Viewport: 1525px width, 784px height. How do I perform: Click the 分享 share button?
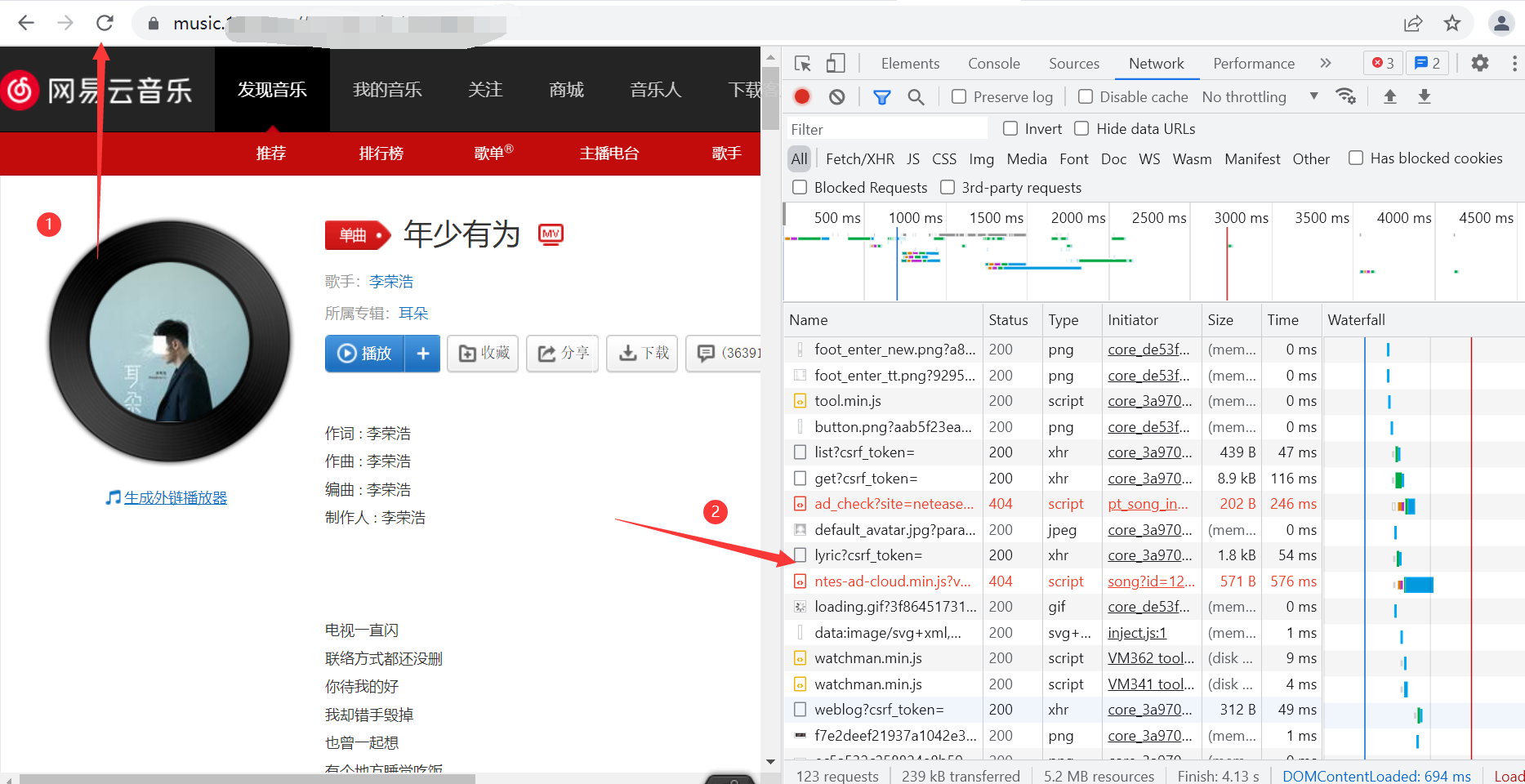[x=563, y=353]
